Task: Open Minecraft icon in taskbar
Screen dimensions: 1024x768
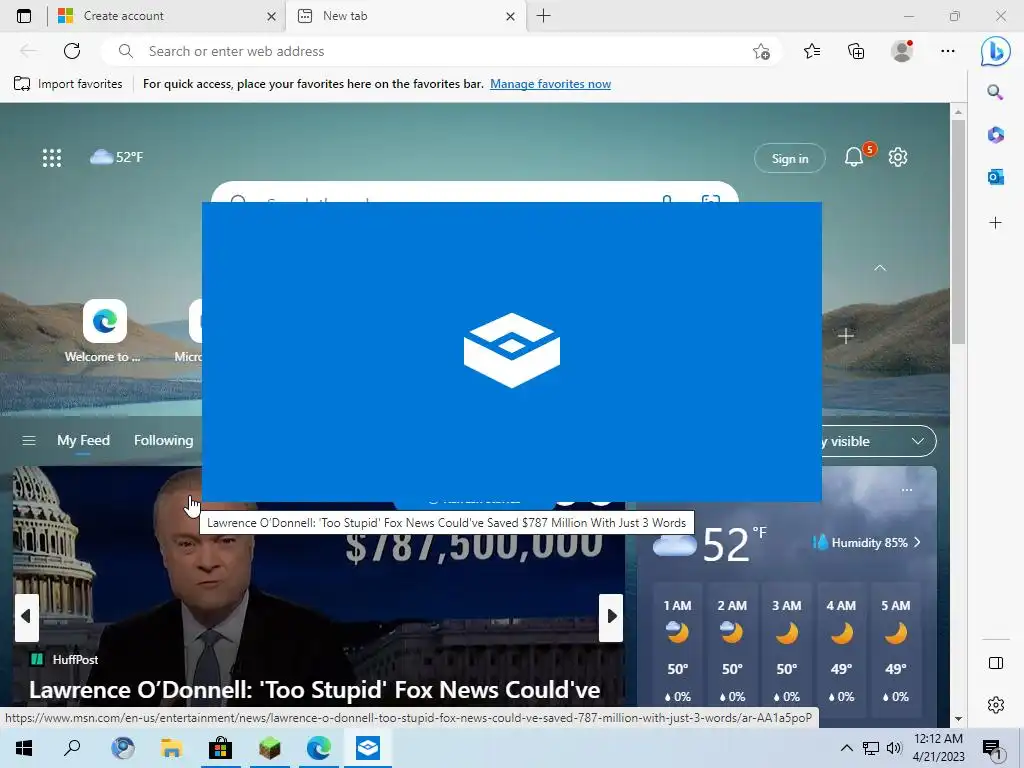Action: (269, 748)
